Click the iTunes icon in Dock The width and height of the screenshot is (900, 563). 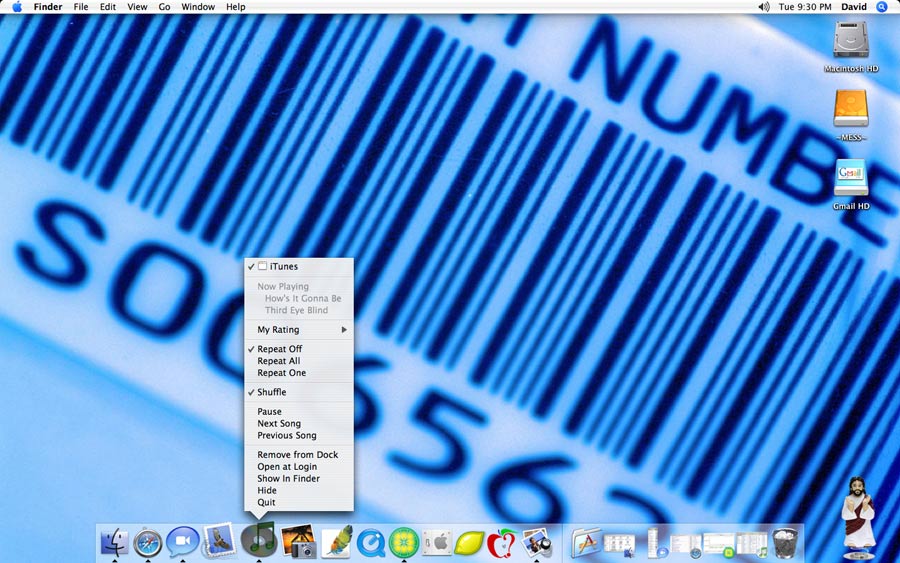(x=258, y=539)
